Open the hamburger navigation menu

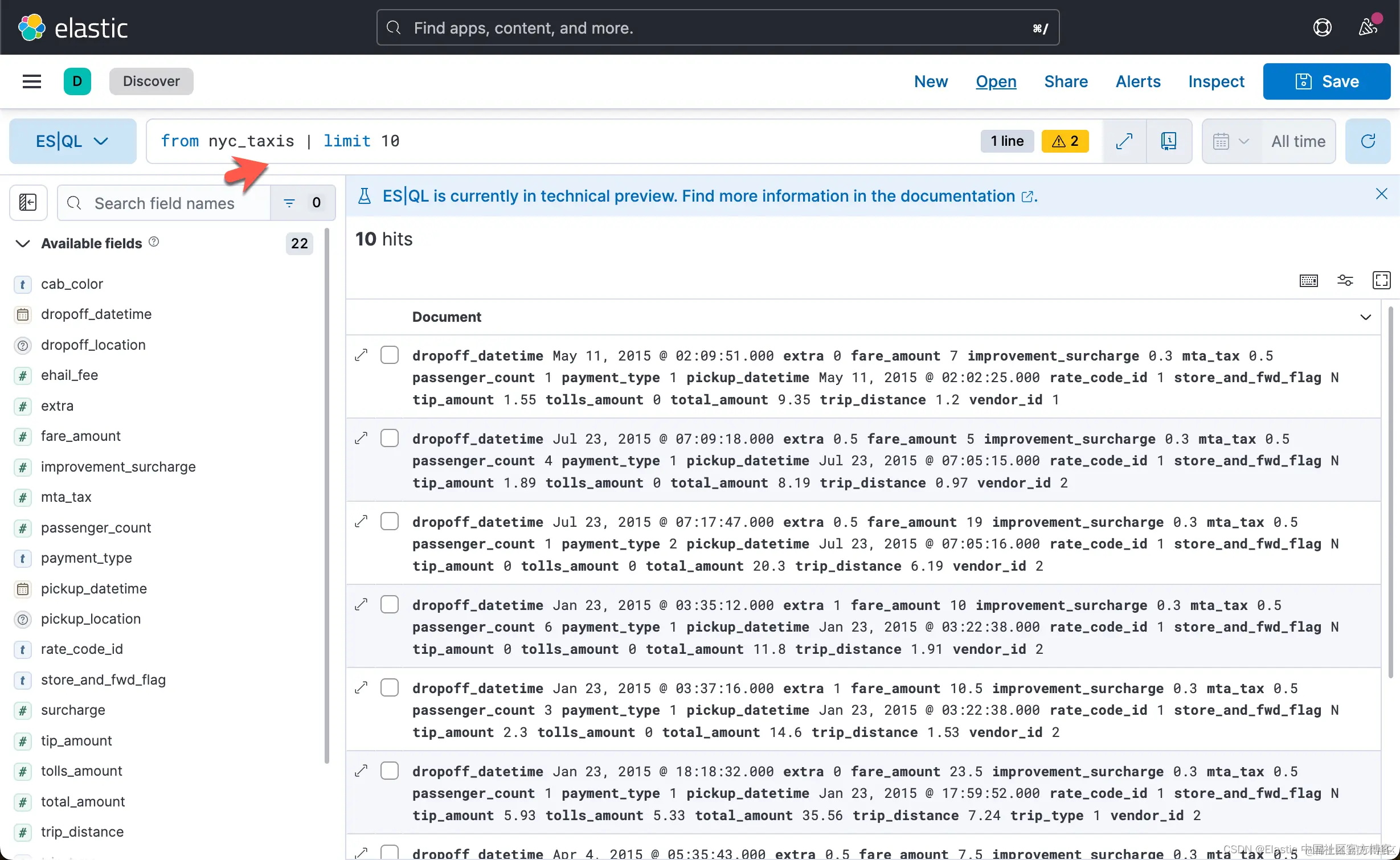tap(32, 81)
